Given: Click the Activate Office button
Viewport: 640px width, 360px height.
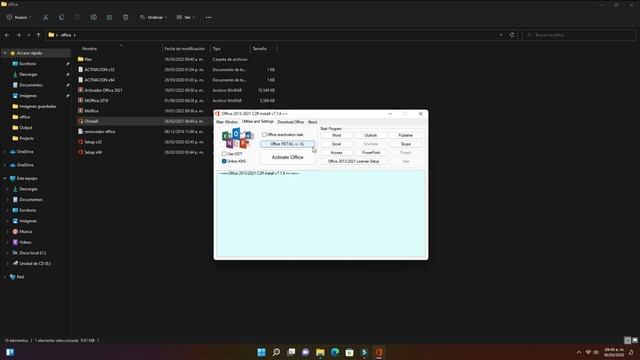Looking at the screenshot, I should (287, 157).
